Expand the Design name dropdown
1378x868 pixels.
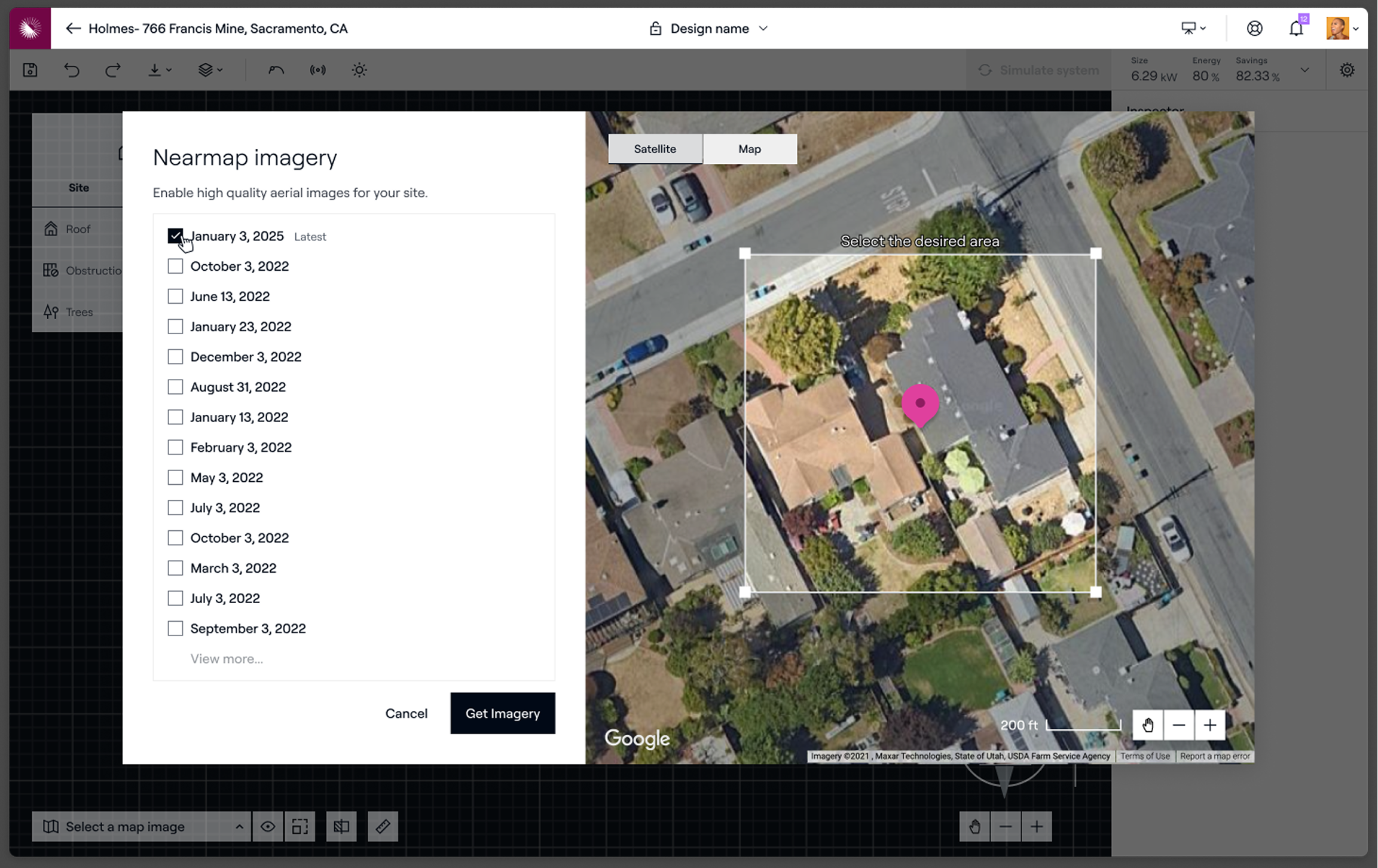point(763,28)
